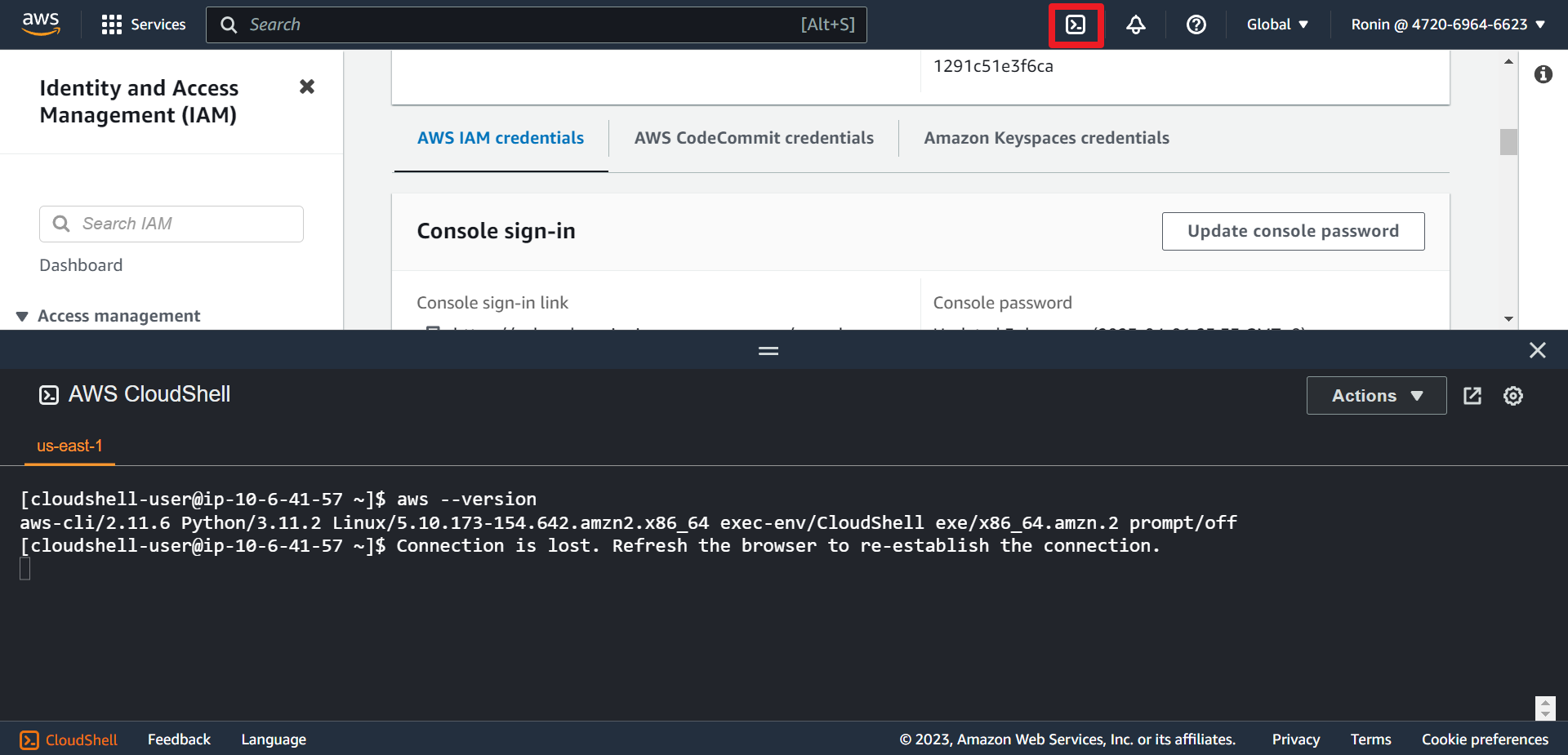Open CloudShell preferences gear icon
Image resolution: width=1568 pixels, height=755 pixels.
(x=1512, y=396)
